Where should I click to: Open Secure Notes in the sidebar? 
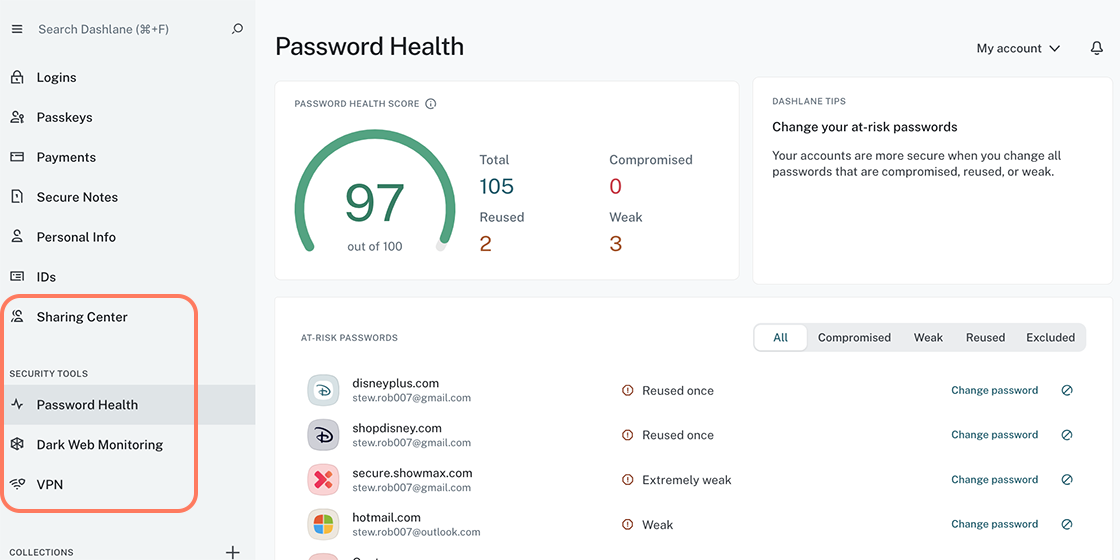click(x=127, y=197)
